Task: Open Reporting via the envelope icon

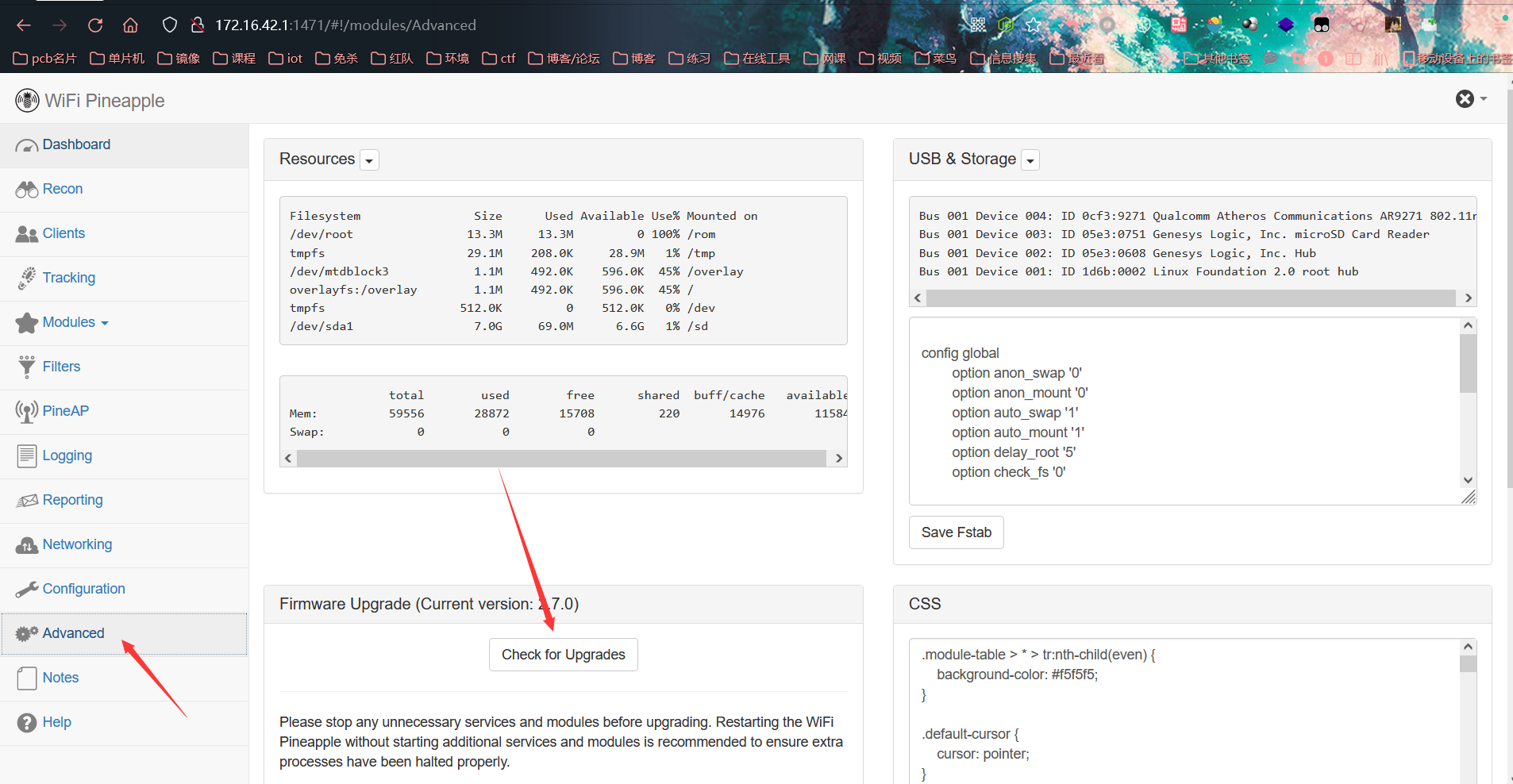Action: (x=26, y=500)
